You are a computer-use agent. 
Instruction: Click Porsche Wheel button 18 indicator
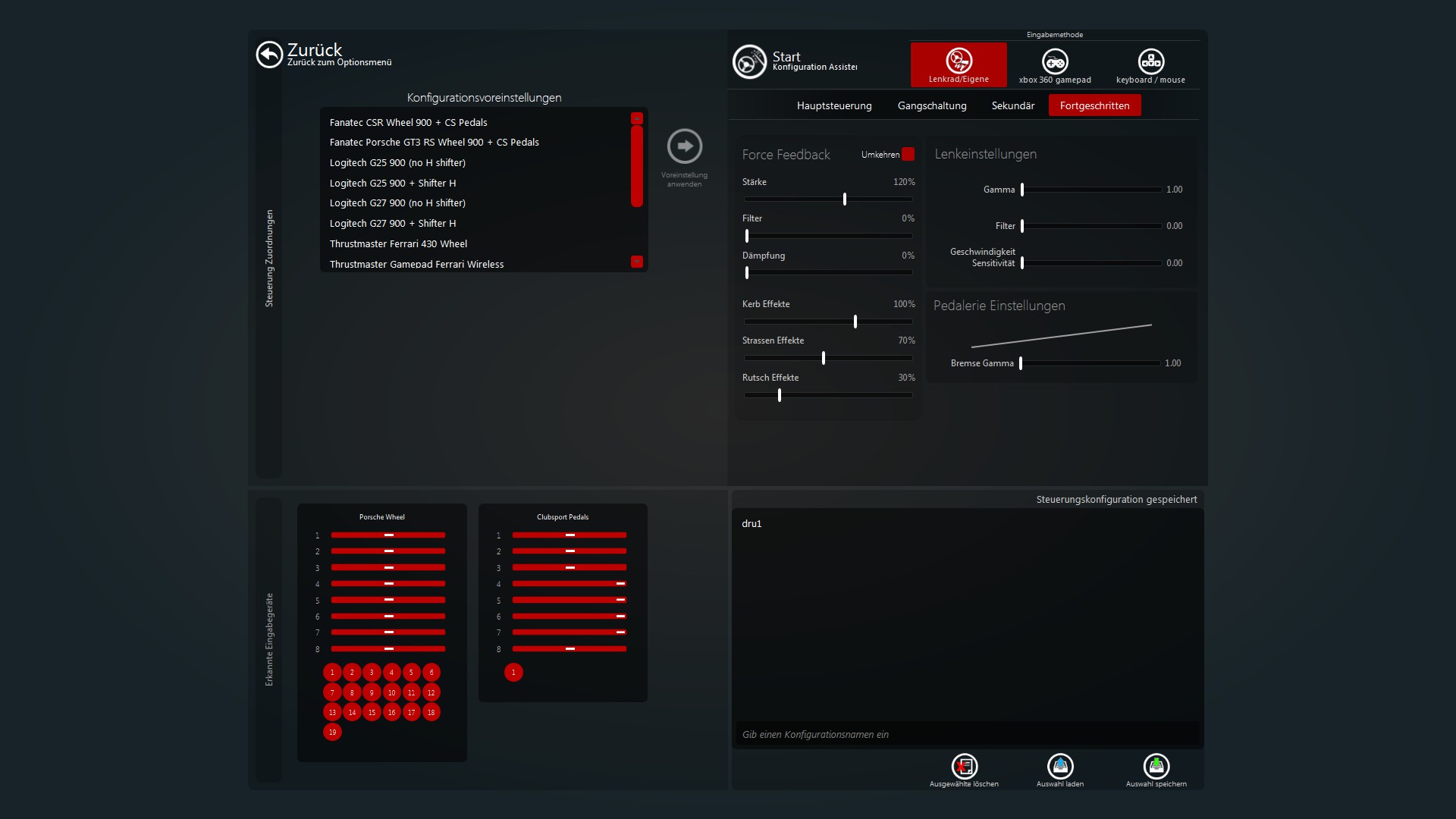pos(431,712)
